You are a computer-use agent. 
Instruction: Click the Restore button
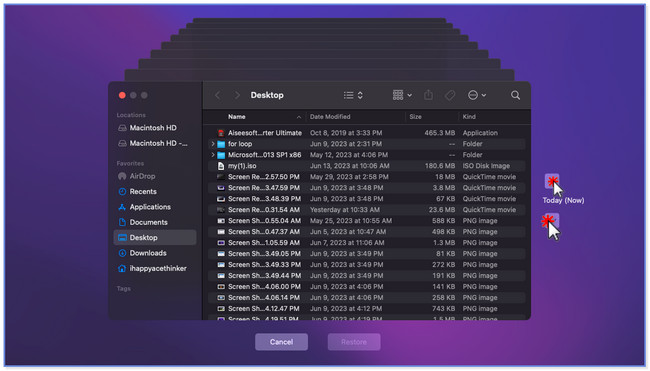(354, 342)
